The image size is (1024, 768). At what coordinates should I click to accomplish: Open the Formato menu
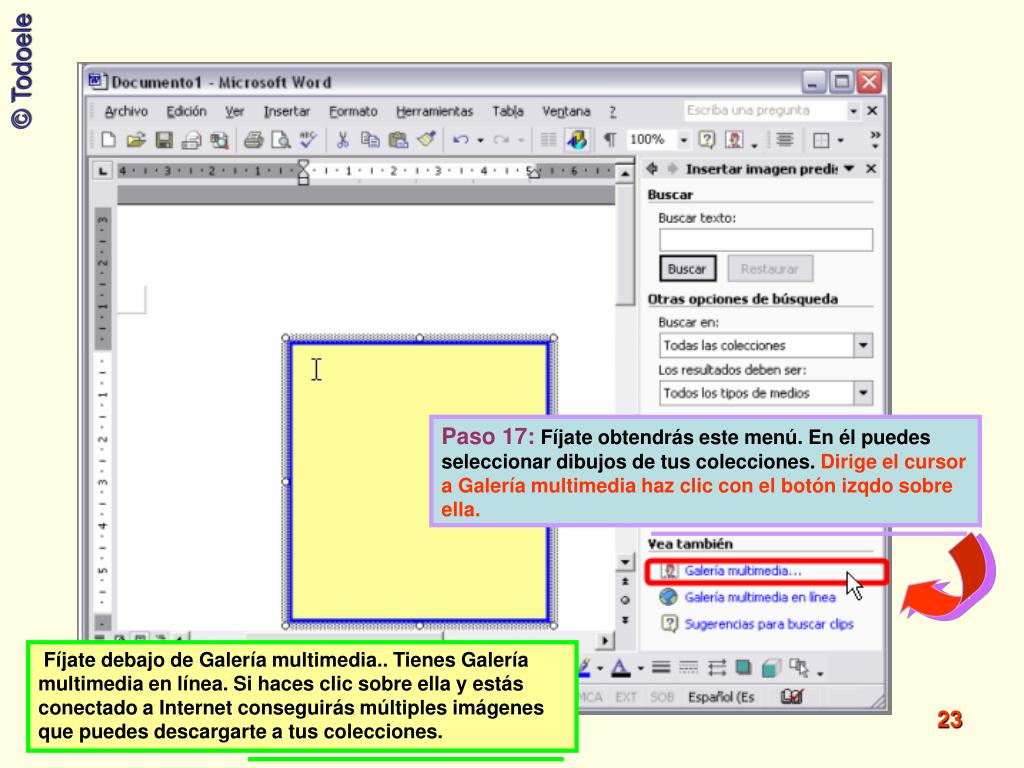click(x=353, y=112)
